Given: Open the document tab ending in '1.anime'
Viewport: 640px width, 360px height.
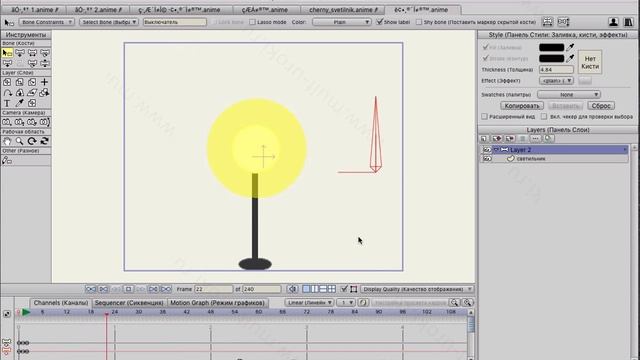Looking at the screenshot, I should pos(35,9).
